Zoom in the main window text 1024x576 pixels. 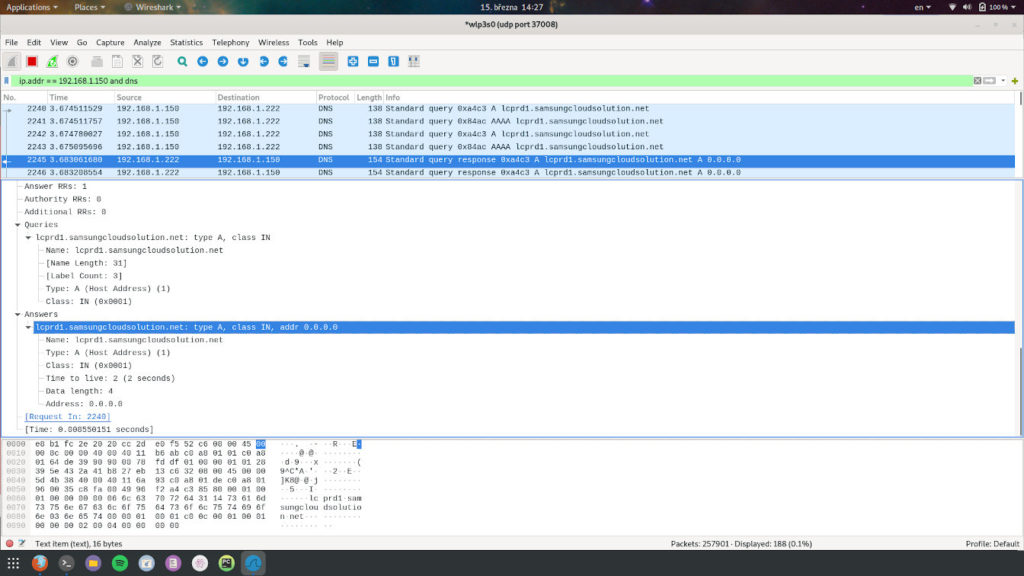353,61
